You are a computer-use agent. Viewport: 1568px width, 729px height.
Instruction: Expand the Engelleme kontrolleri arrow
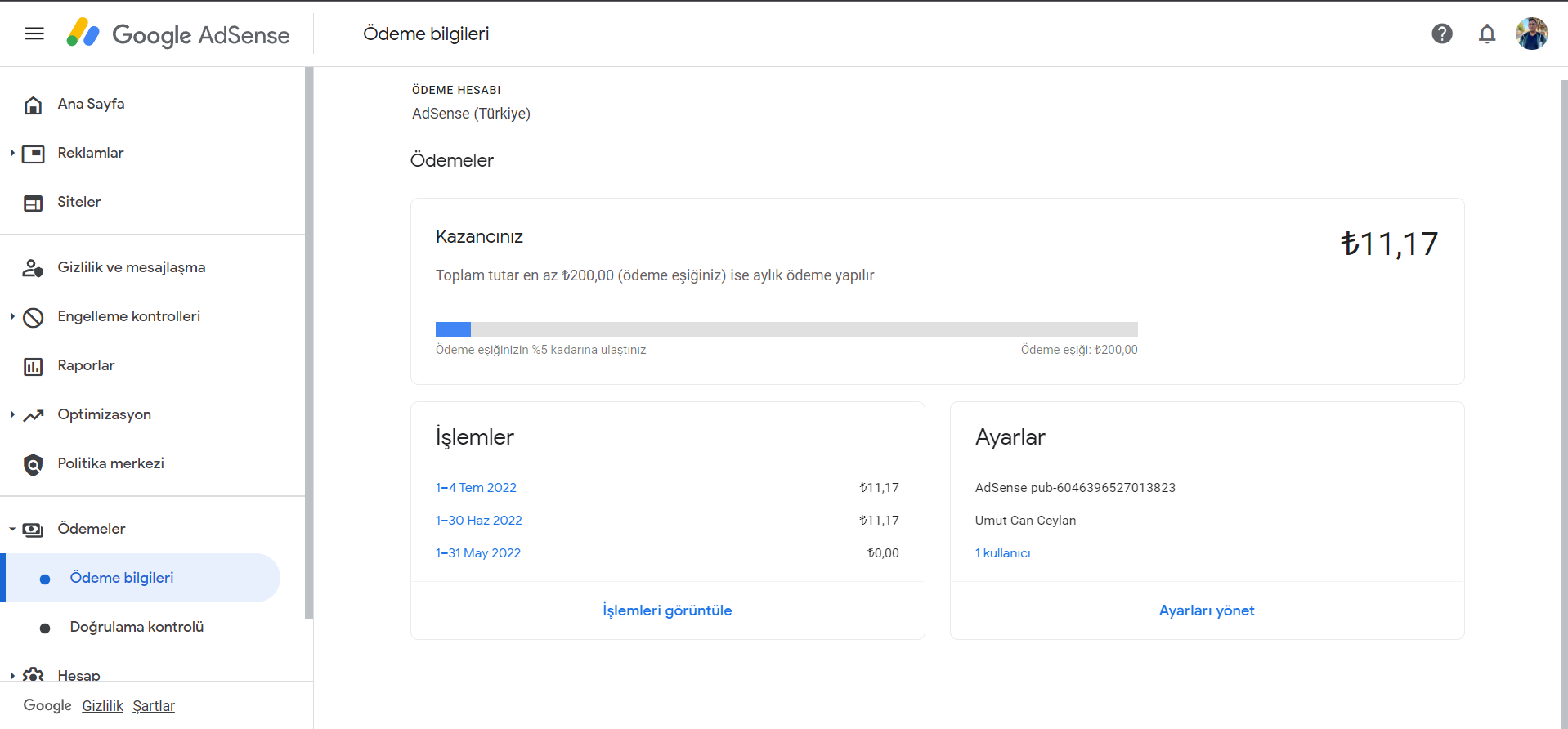(x=12, y=316)
